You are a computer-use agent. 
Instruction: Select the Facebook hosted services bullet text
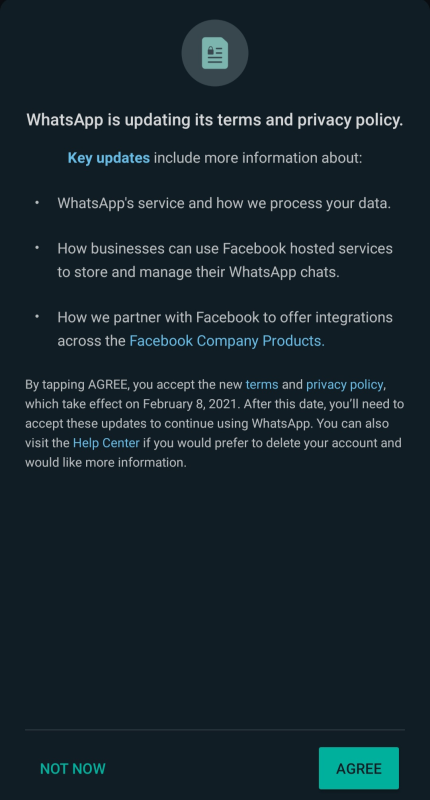[225, 260]
